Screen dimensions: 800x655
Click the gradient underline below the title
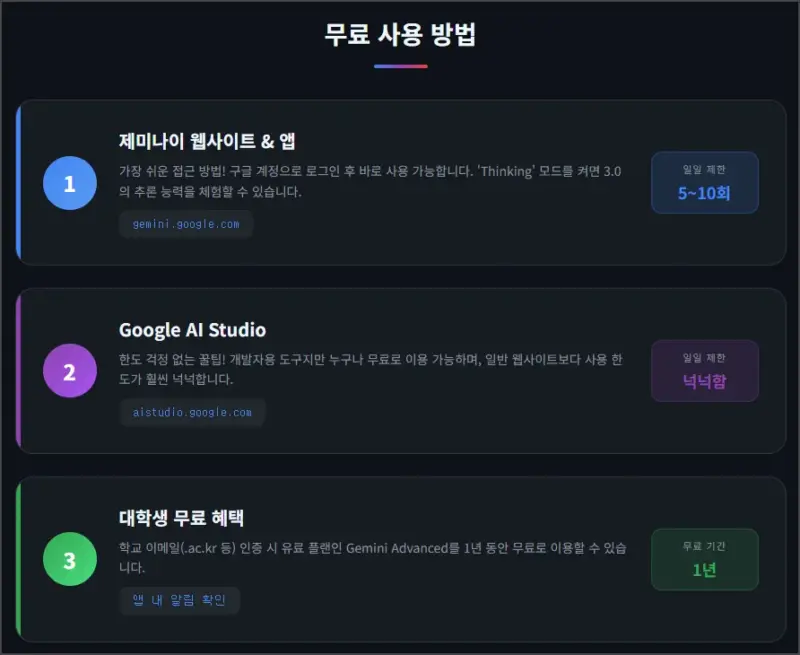click(x=400, y=68)
